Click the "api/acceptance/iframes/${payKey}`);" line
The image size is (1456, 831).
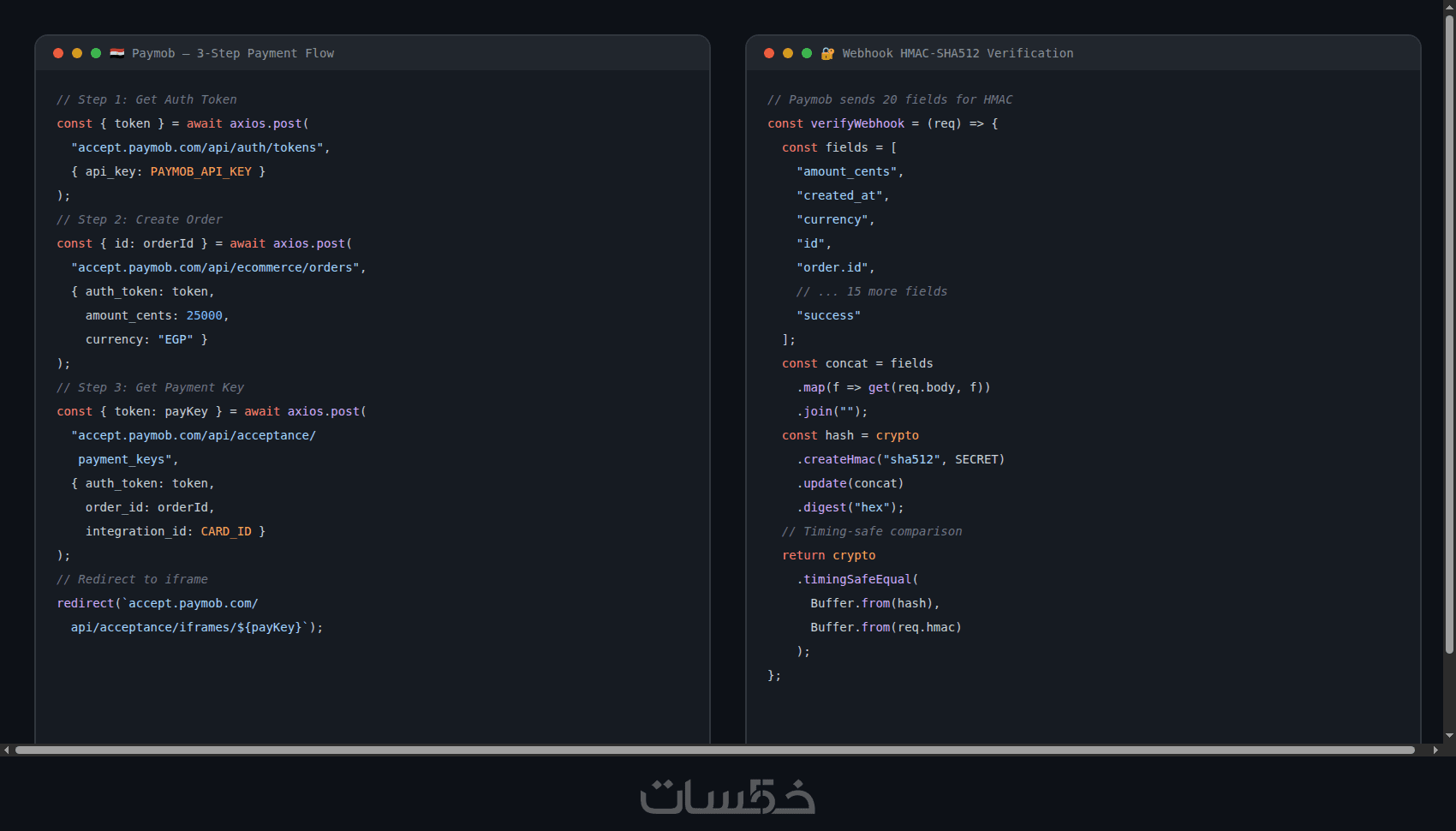[197, 627]
